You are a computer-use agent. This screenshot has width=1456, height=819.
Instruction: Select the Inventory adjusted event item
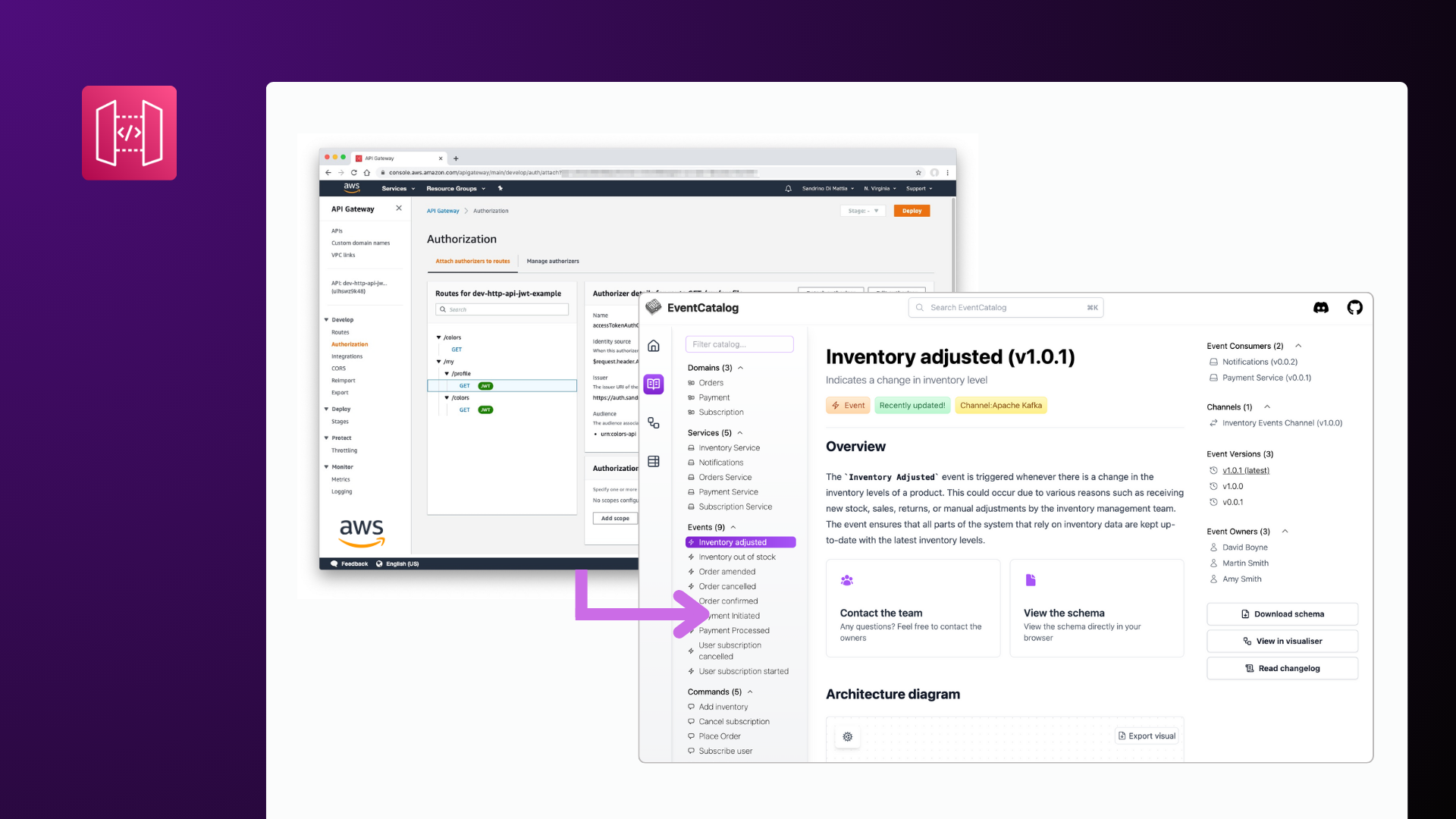pyautogui.click(x=734, y=542)
